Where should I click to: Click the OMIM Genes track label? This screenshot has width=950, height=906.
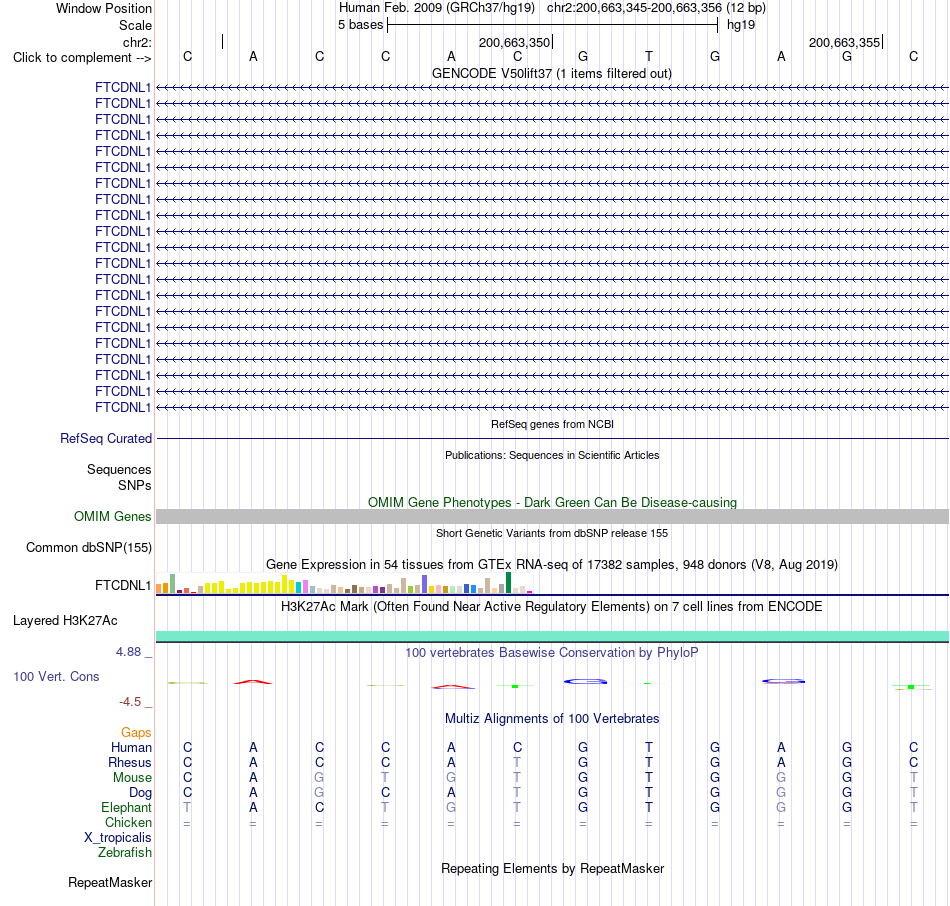tap(113, 516)
